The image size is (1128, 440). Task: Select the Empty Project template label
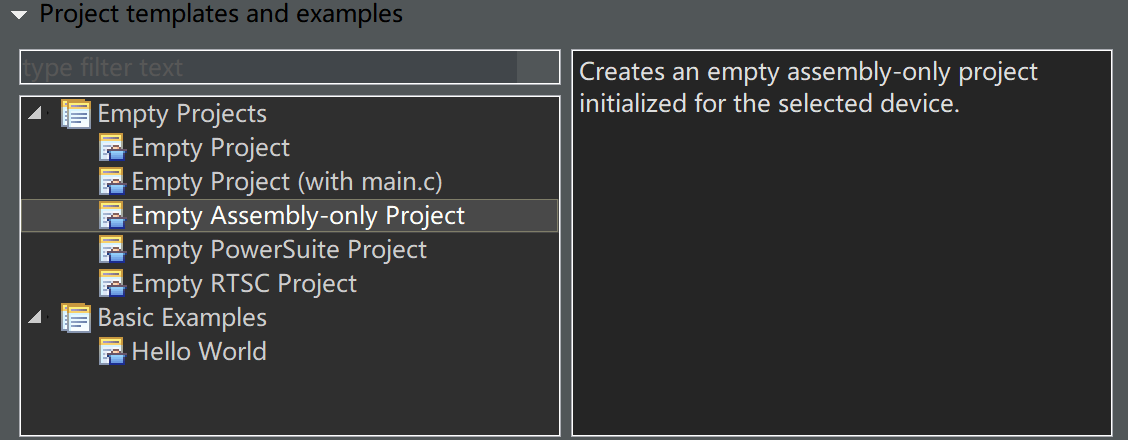coord(210,148)
